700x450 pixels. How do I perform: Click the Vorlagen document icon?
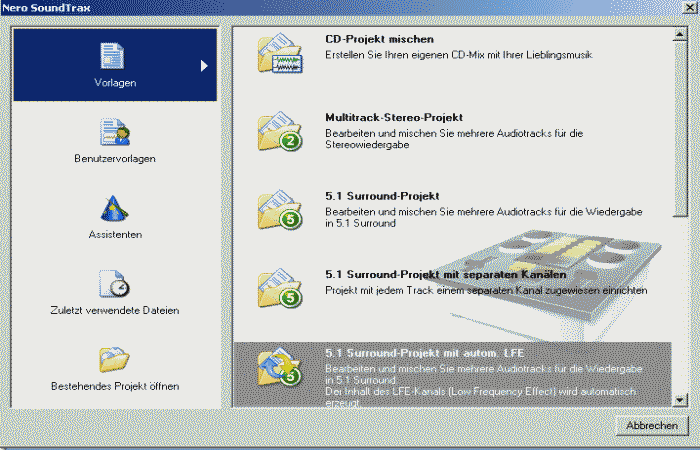[114, 55]
